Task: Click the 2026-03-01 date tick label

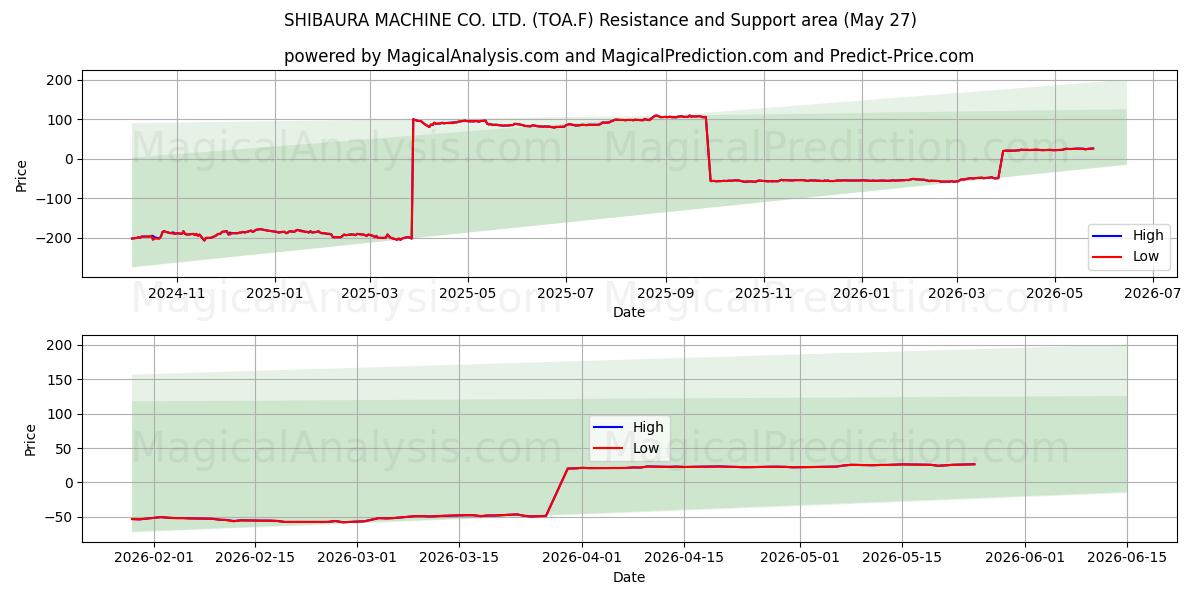Action: coord(357,558)
